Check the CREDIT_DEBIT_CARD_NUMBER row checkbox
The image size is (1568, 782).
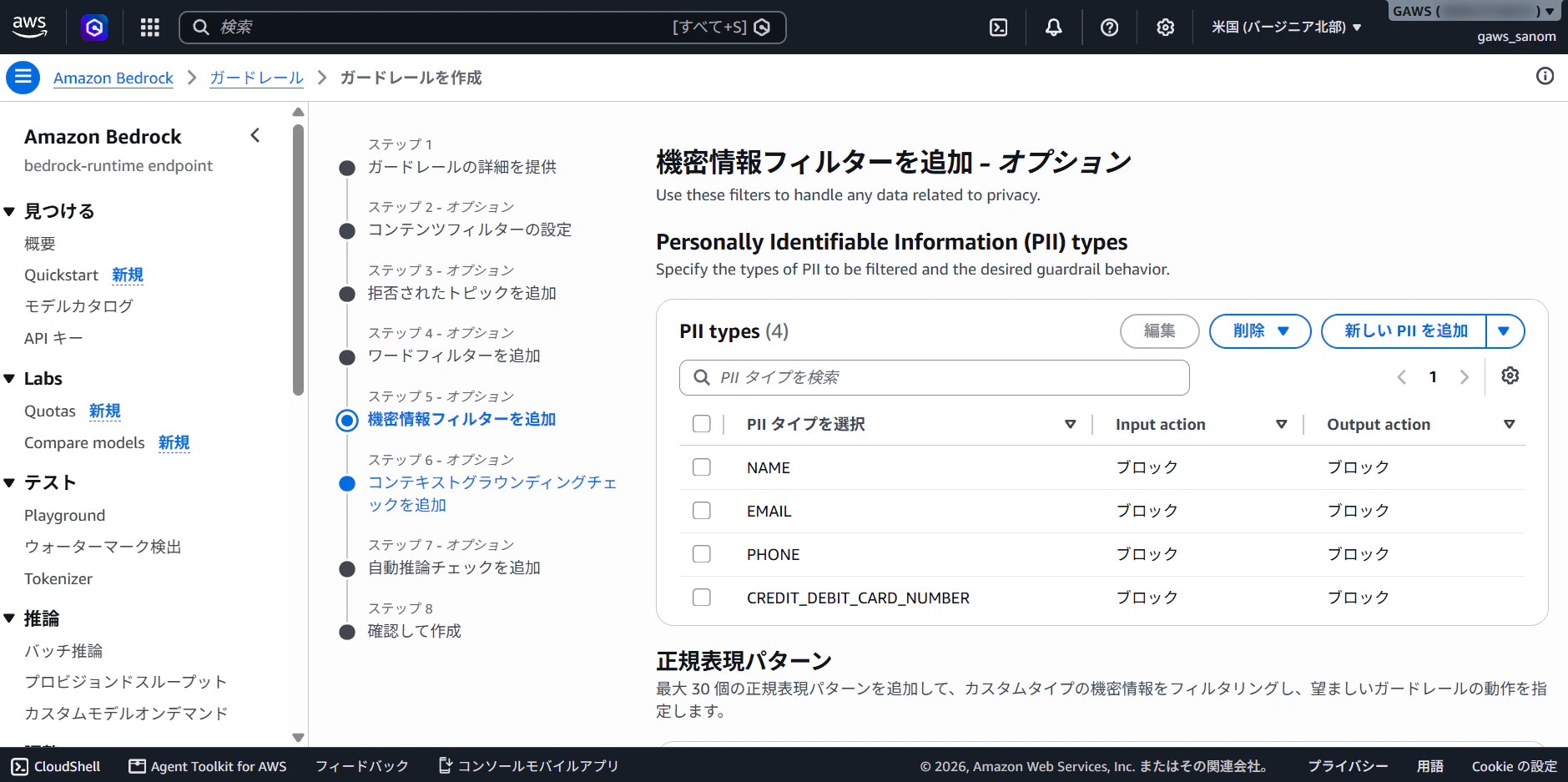tap(702, 598)
